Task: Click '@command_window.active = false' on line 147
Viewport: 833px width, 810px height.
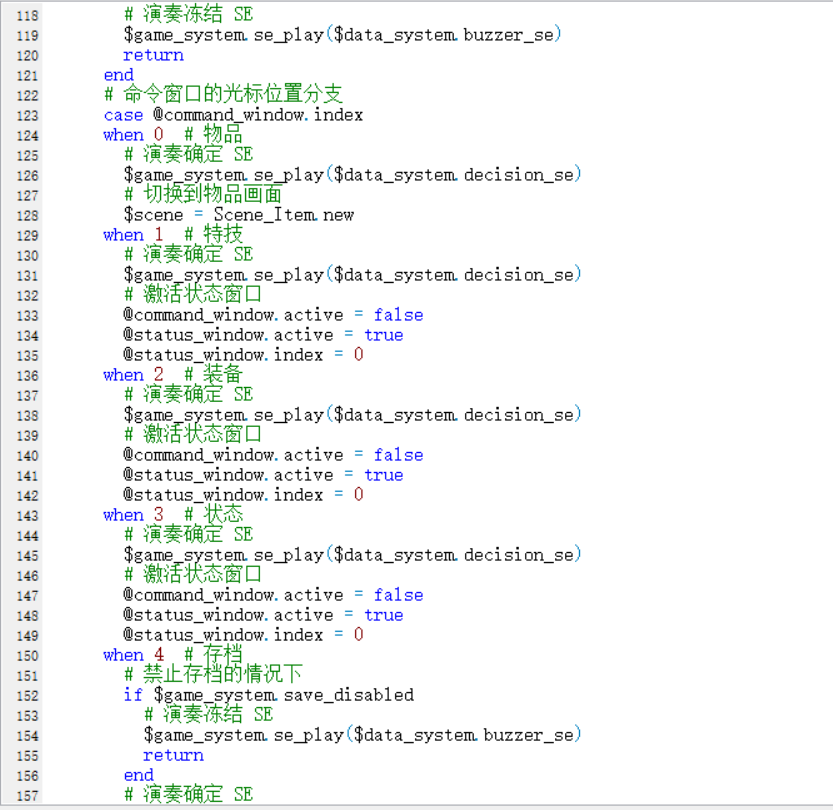Action: pyautogui.click(x=274, y=595)
